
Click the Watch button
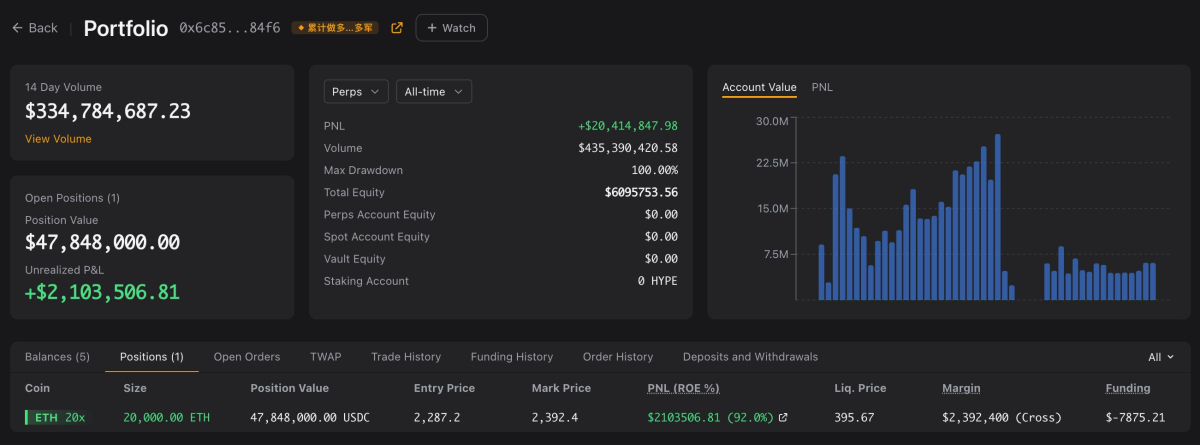451,28
